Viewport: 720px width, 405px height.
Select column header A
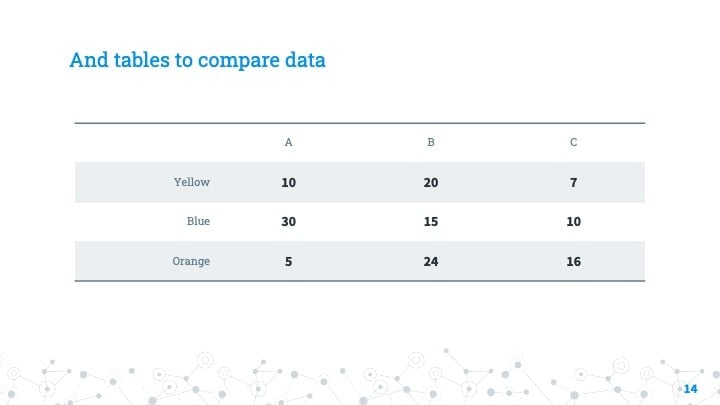(x=288, y=142)
